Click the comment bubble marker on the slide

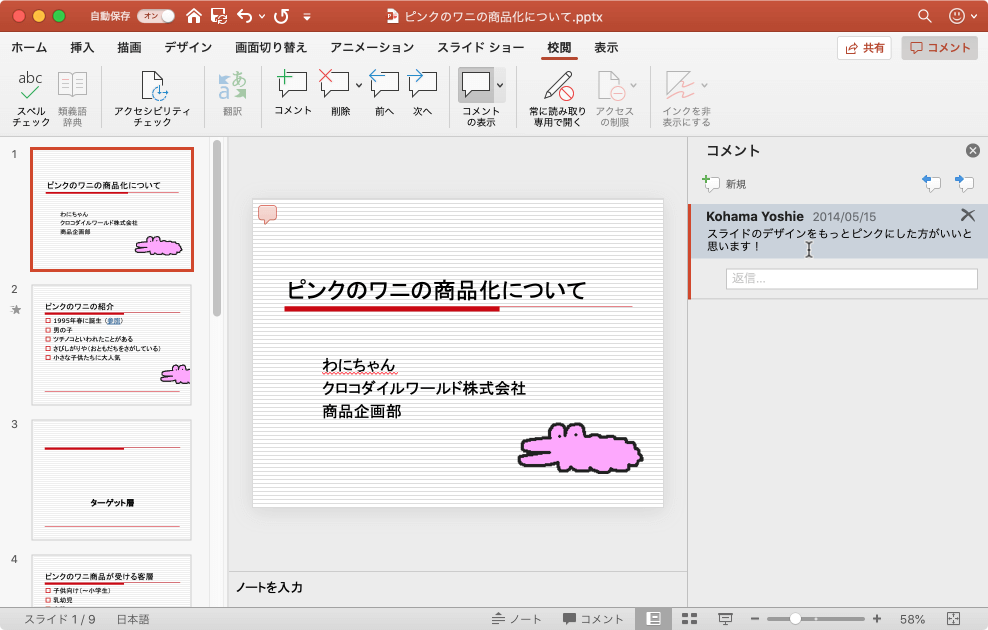(x=267, y=214)
